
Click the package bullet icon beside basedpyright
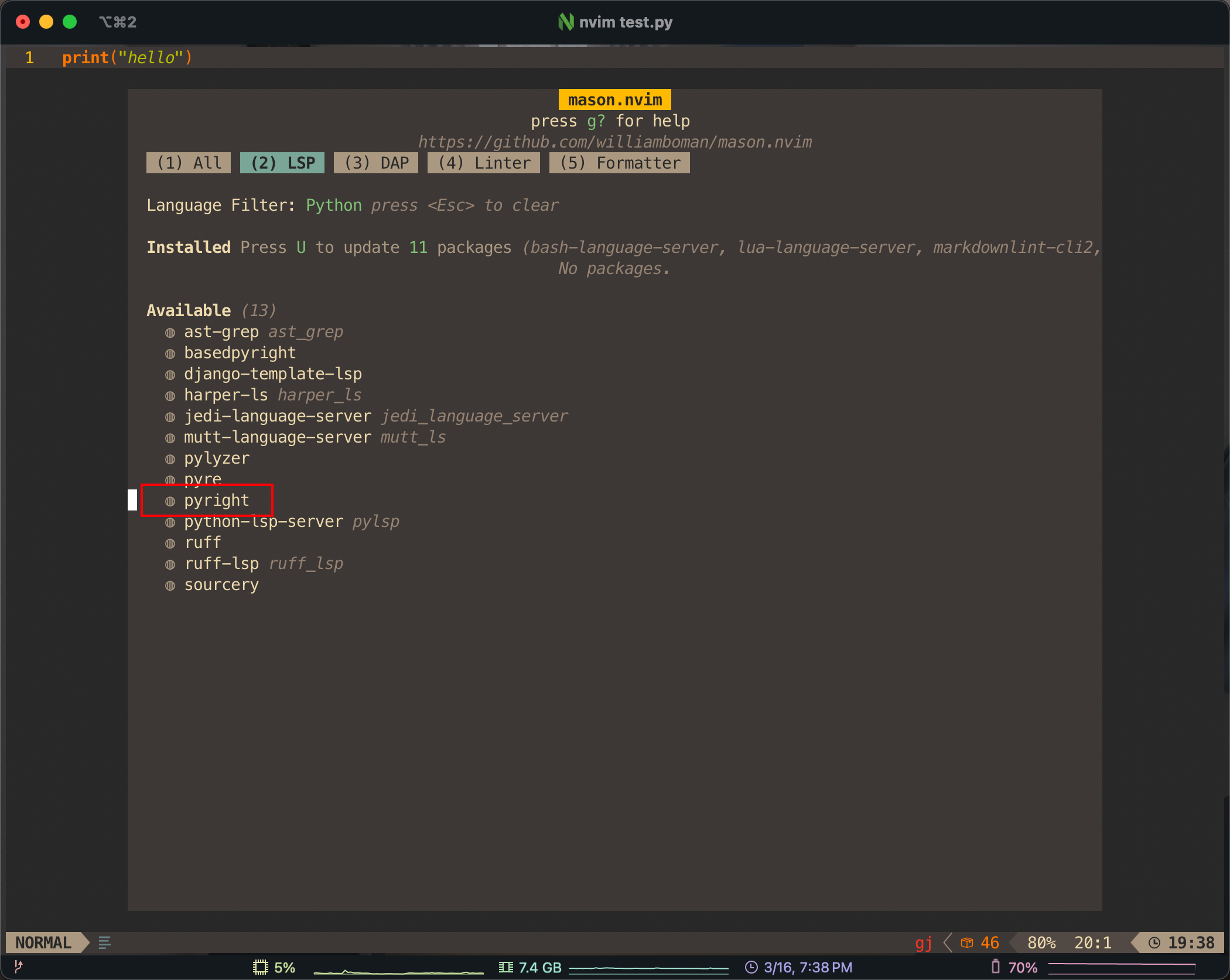coord(170,354)
